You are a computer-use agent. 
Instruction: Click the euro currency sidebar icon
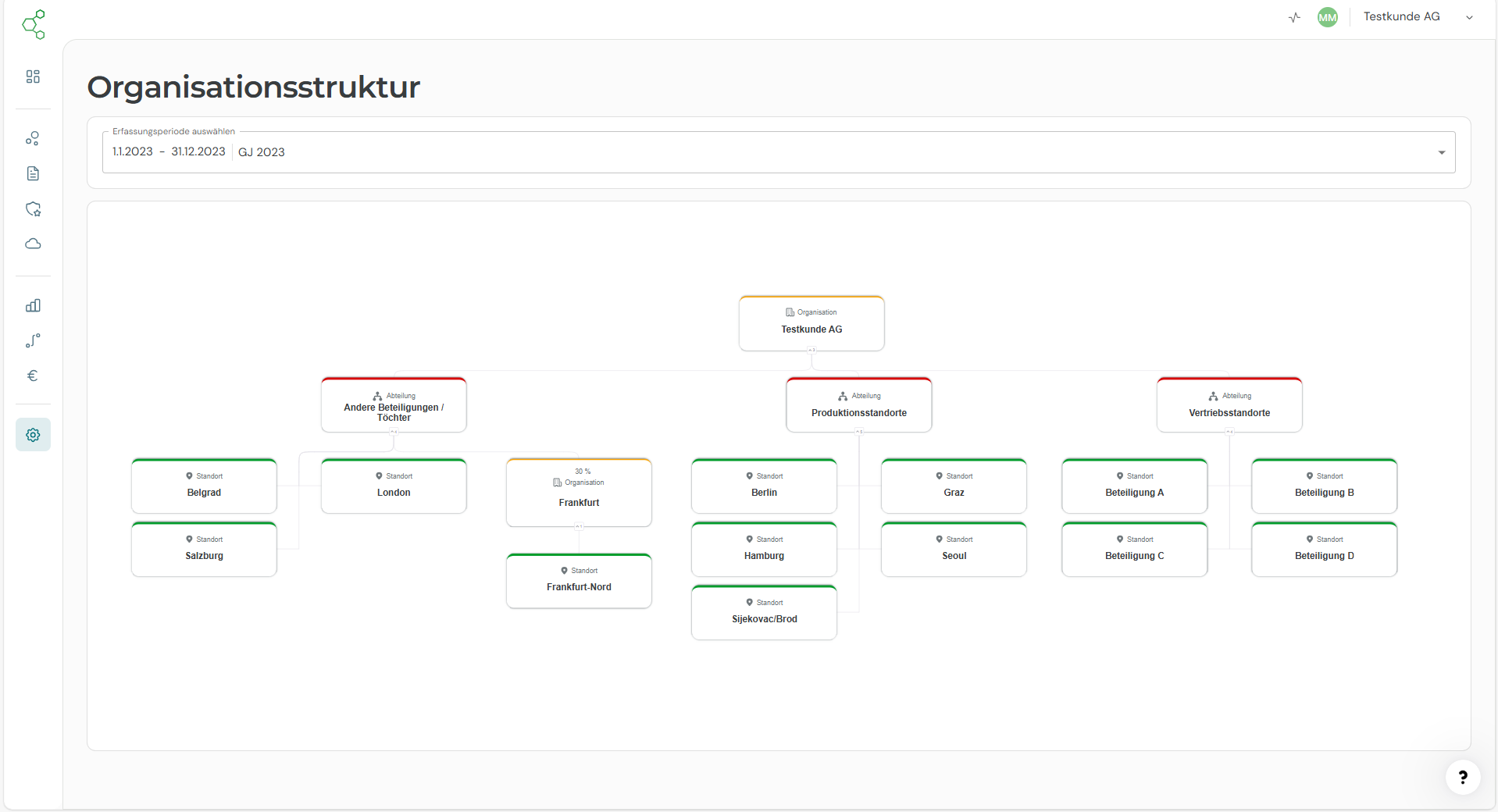click(x=33, y=376)
